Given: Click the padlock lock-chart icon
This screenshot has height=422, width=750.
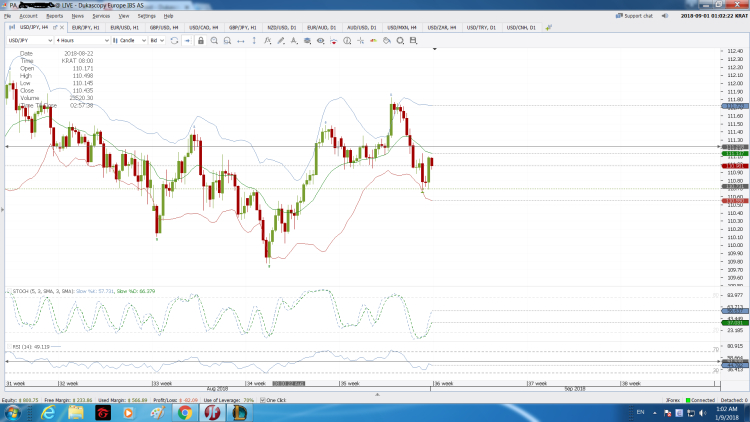Looking at the screenshot, I should pyautogui.click(x=201, y=41).
